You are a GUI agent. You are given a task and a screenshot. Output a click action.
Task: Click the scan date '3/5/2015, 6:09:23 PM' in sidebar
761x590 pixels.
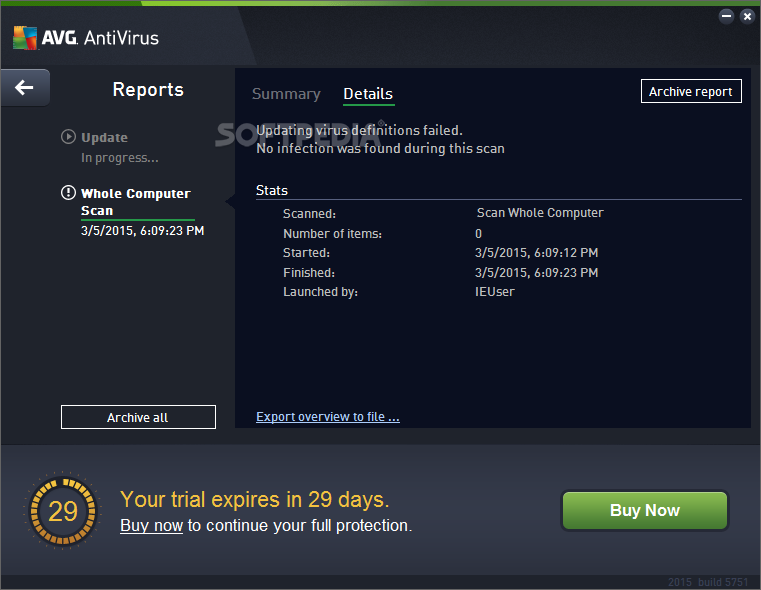142,231
